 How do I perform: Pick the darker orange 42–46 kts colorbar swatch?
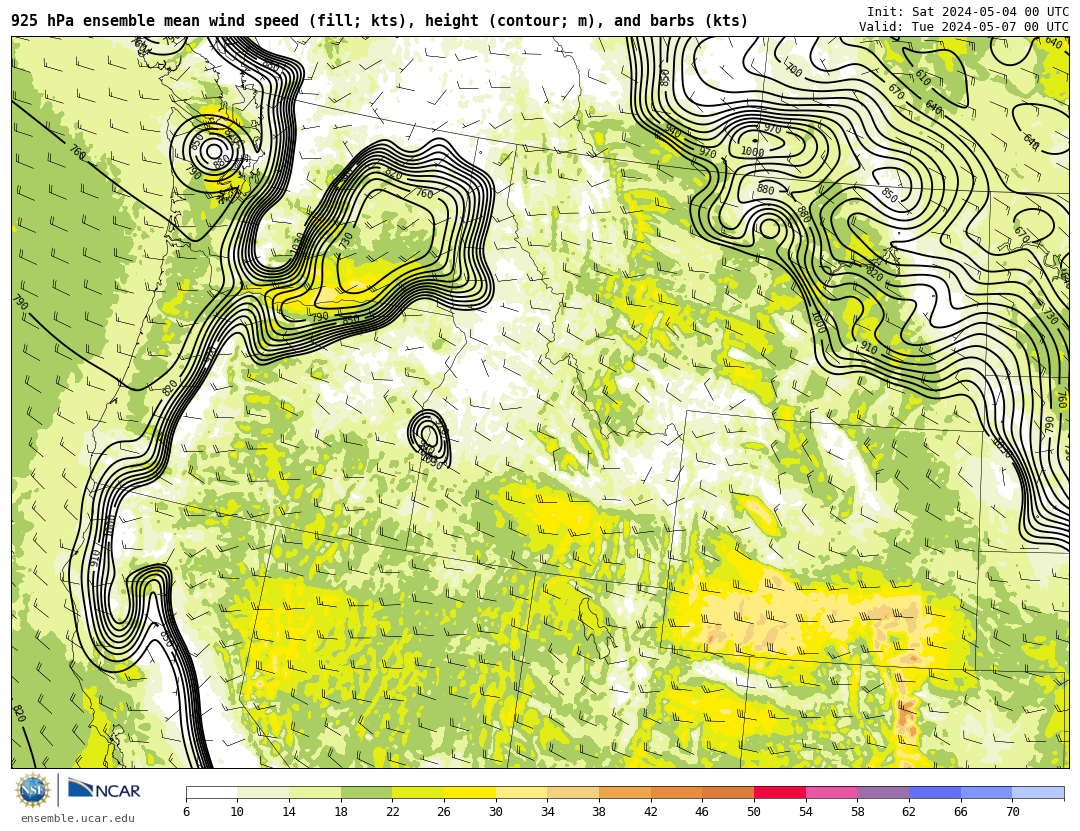[676, 792]
